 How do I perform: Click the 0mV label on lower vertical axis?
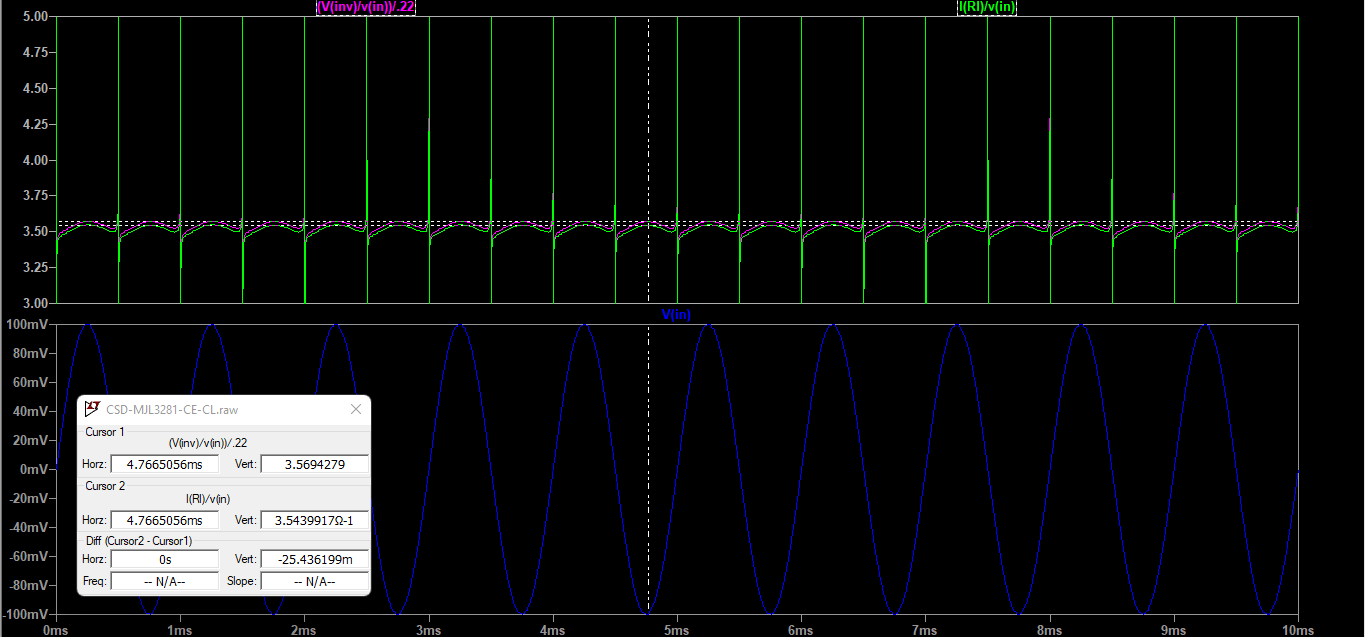click(36, 469)
